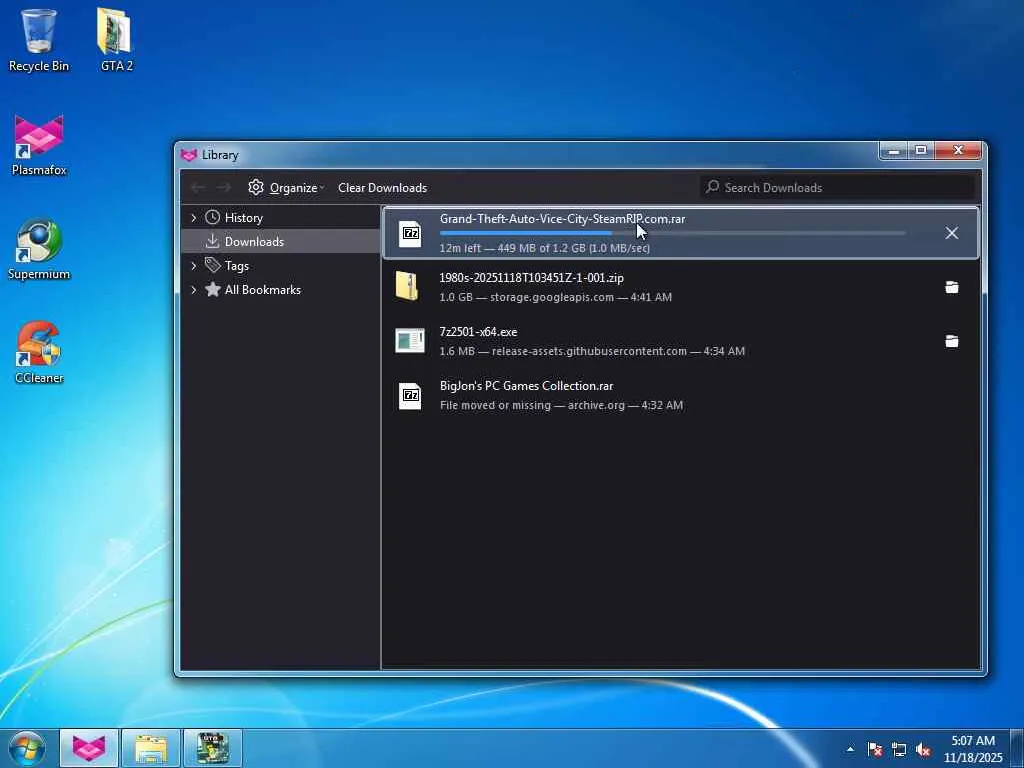Click the Action Center flag icon
Screen dimensions: 1024x768
(874, 749)
